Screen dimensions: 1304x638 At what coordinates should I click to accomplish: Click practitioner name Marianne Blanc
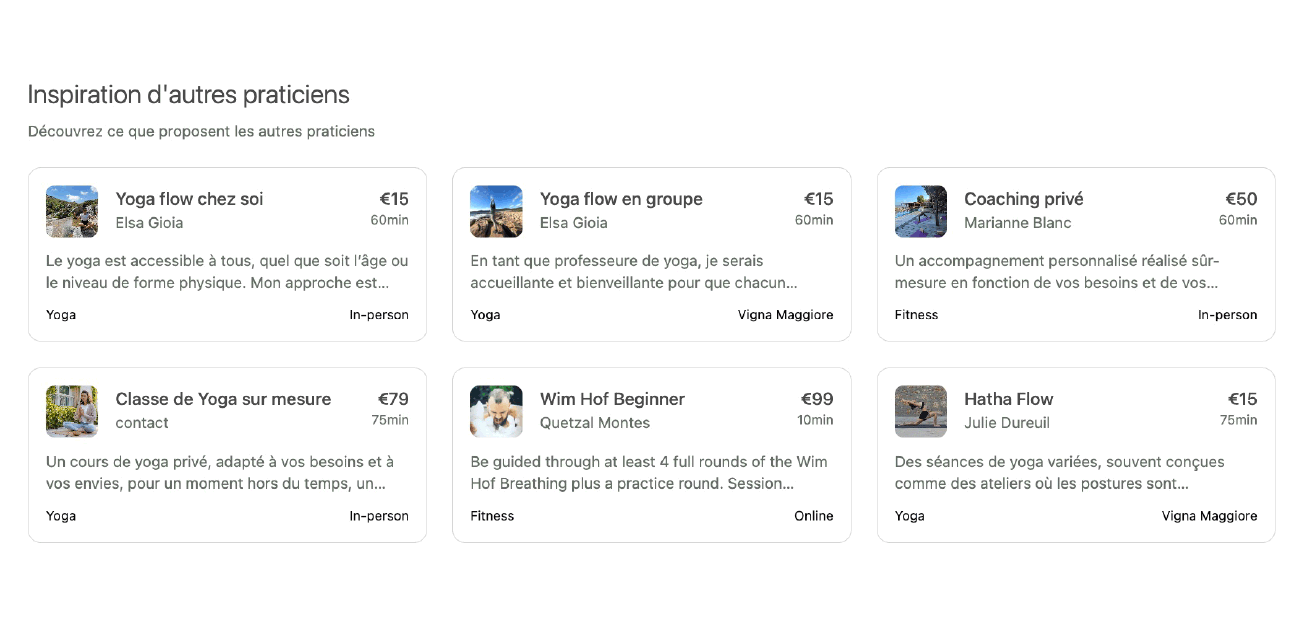[x=1017, y=223]
